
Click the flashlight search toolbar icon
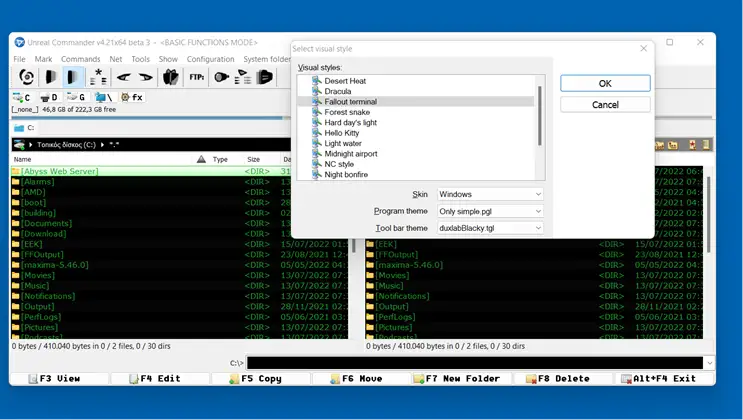(x=221, y=77)
